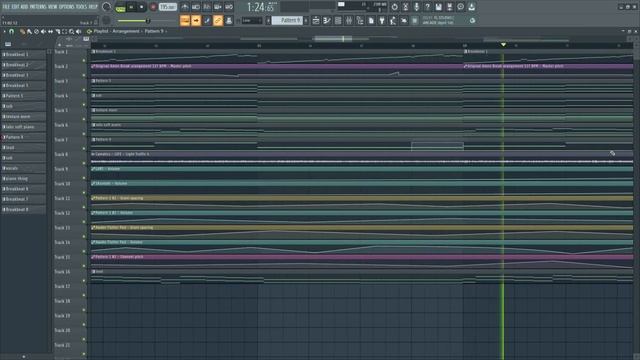The width and height of the screenshot is (640, 360).
Task: Open the TOOLS menu
Action: 81,7
